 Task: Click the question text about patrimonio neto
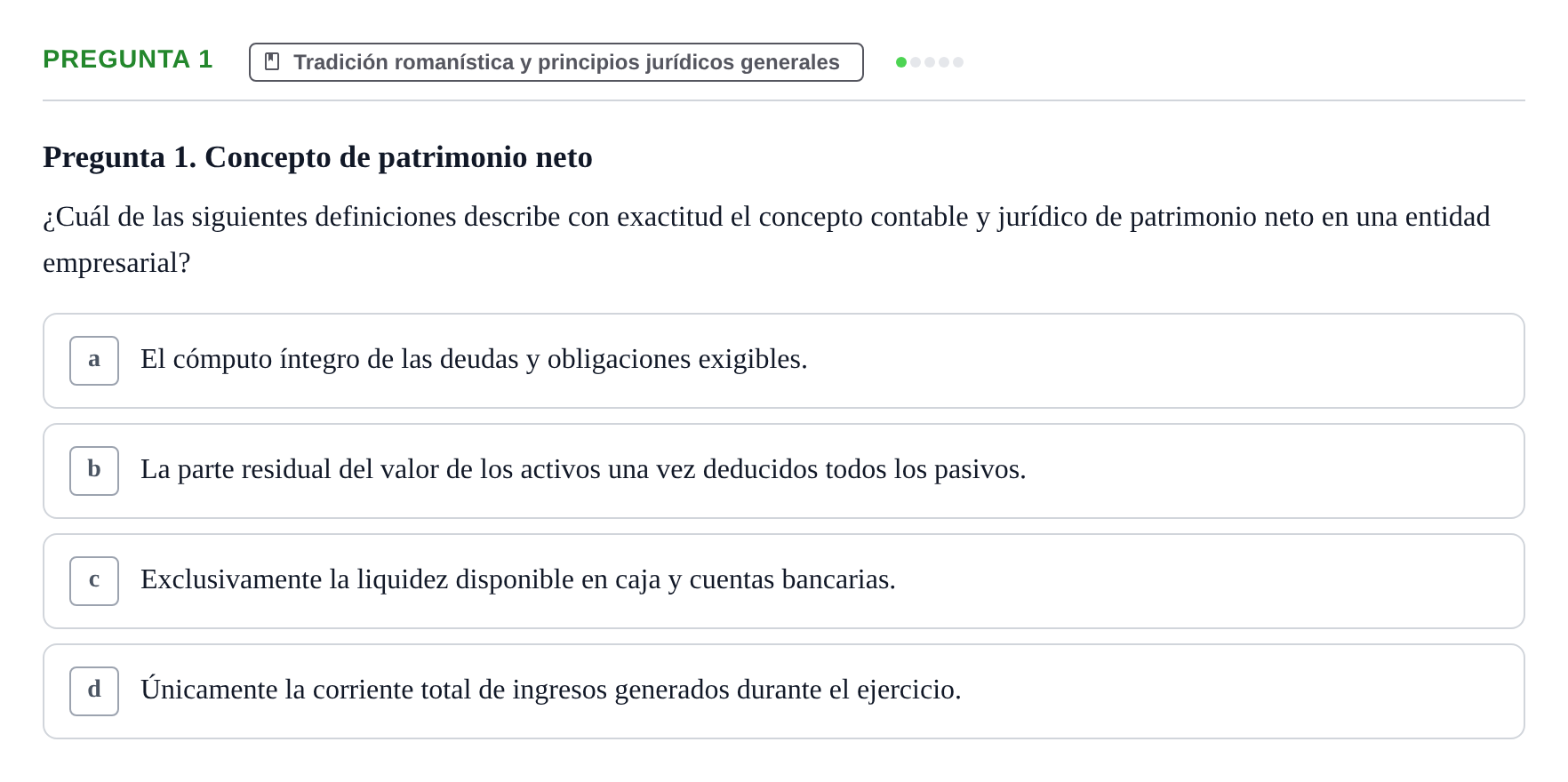(x=766, y=240)
